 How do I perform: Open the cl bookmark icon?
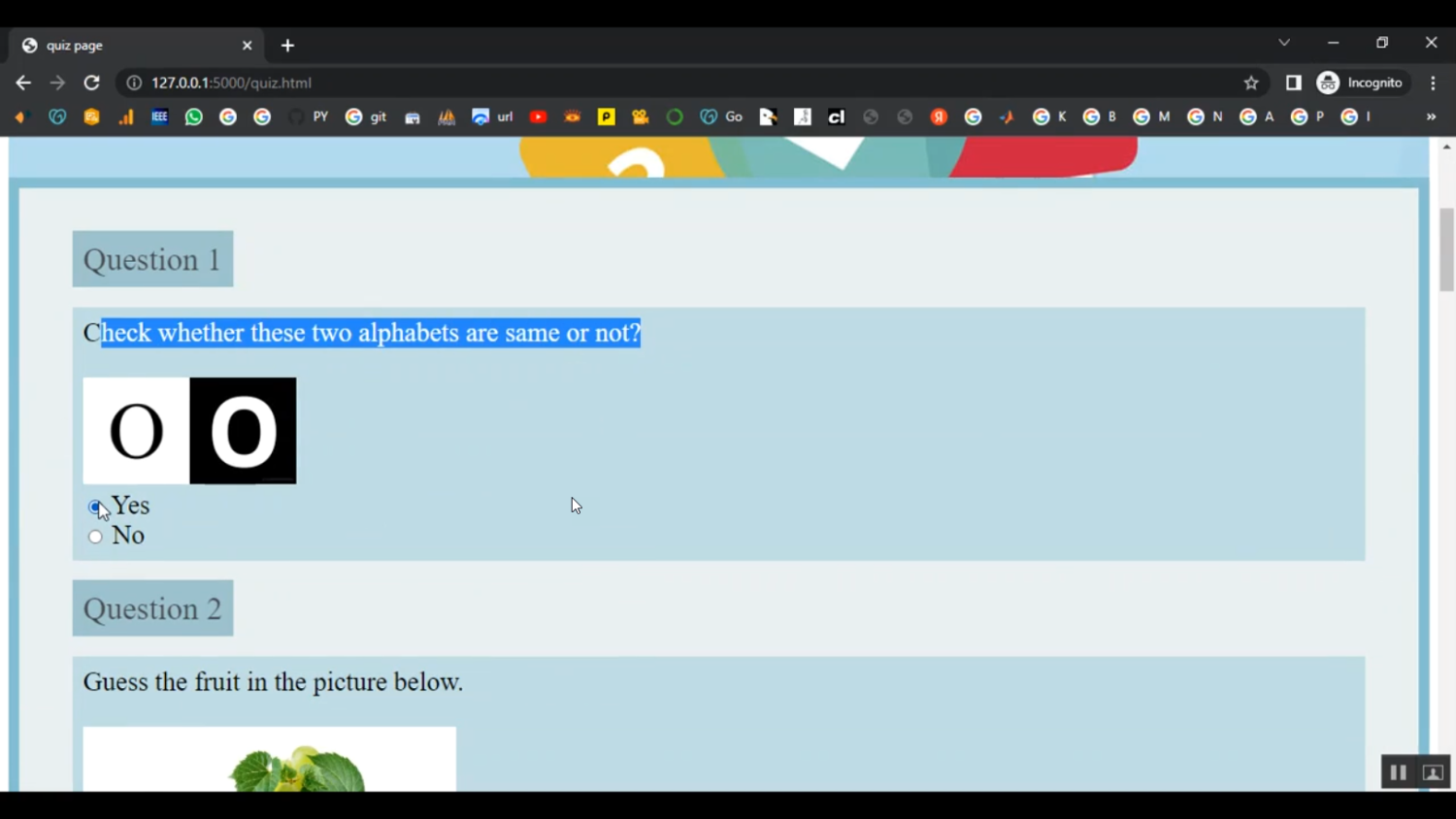click(x=836, y=117)
